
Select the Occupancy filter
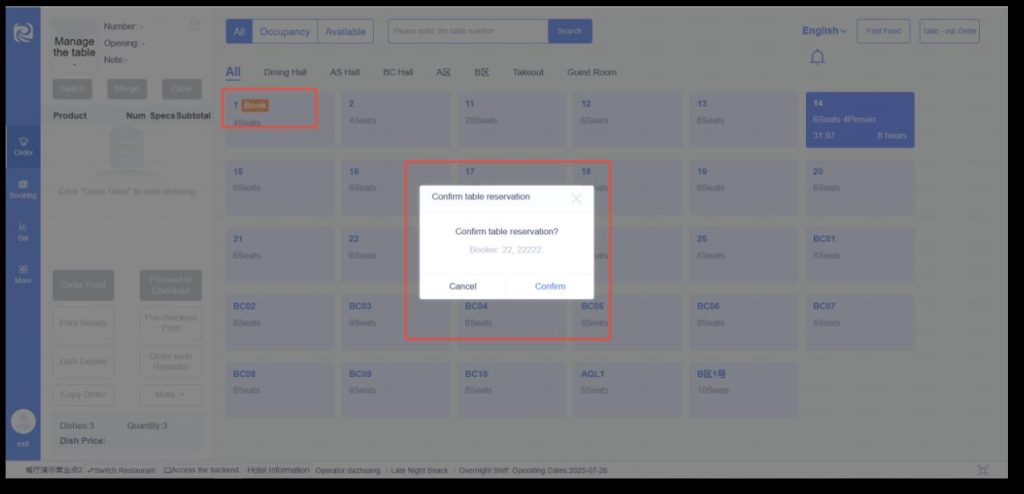coord(285,31)
